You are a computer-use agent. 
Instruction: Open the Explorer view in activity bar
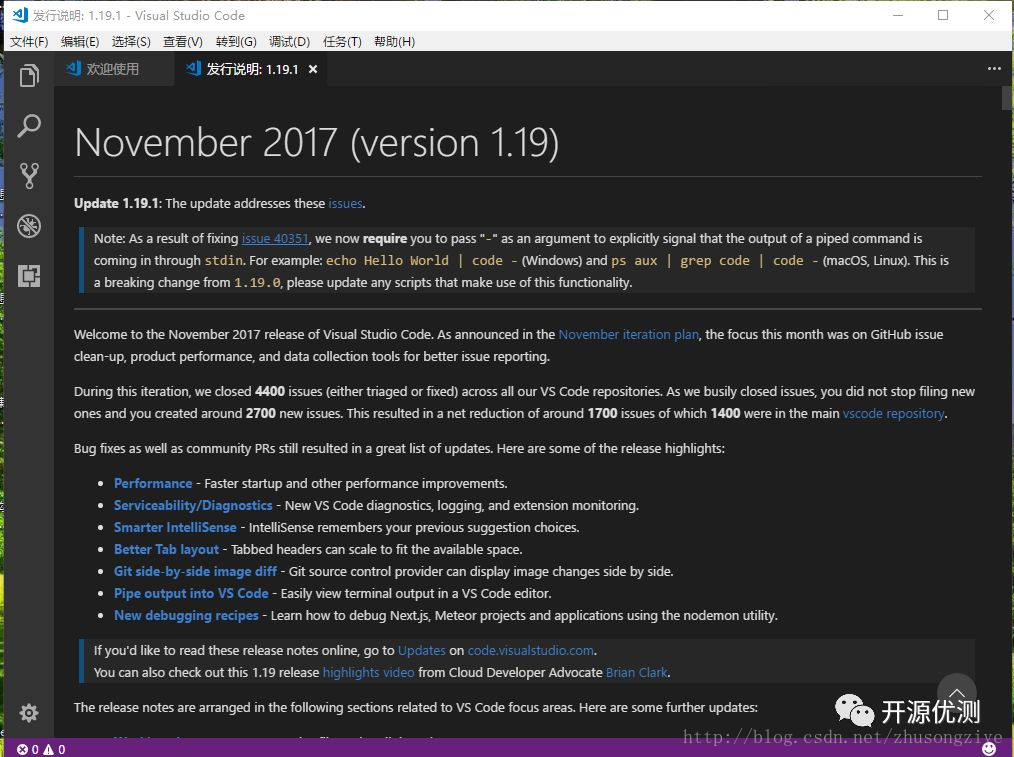(29, 76)
